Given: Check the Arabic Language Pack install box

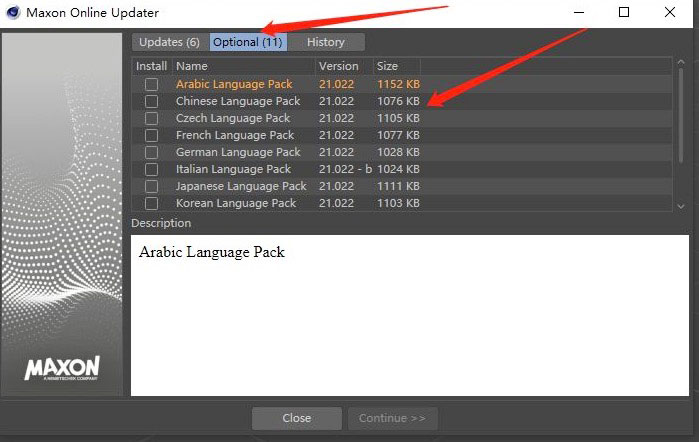Looking at the screenshot, I should [151, 84].
